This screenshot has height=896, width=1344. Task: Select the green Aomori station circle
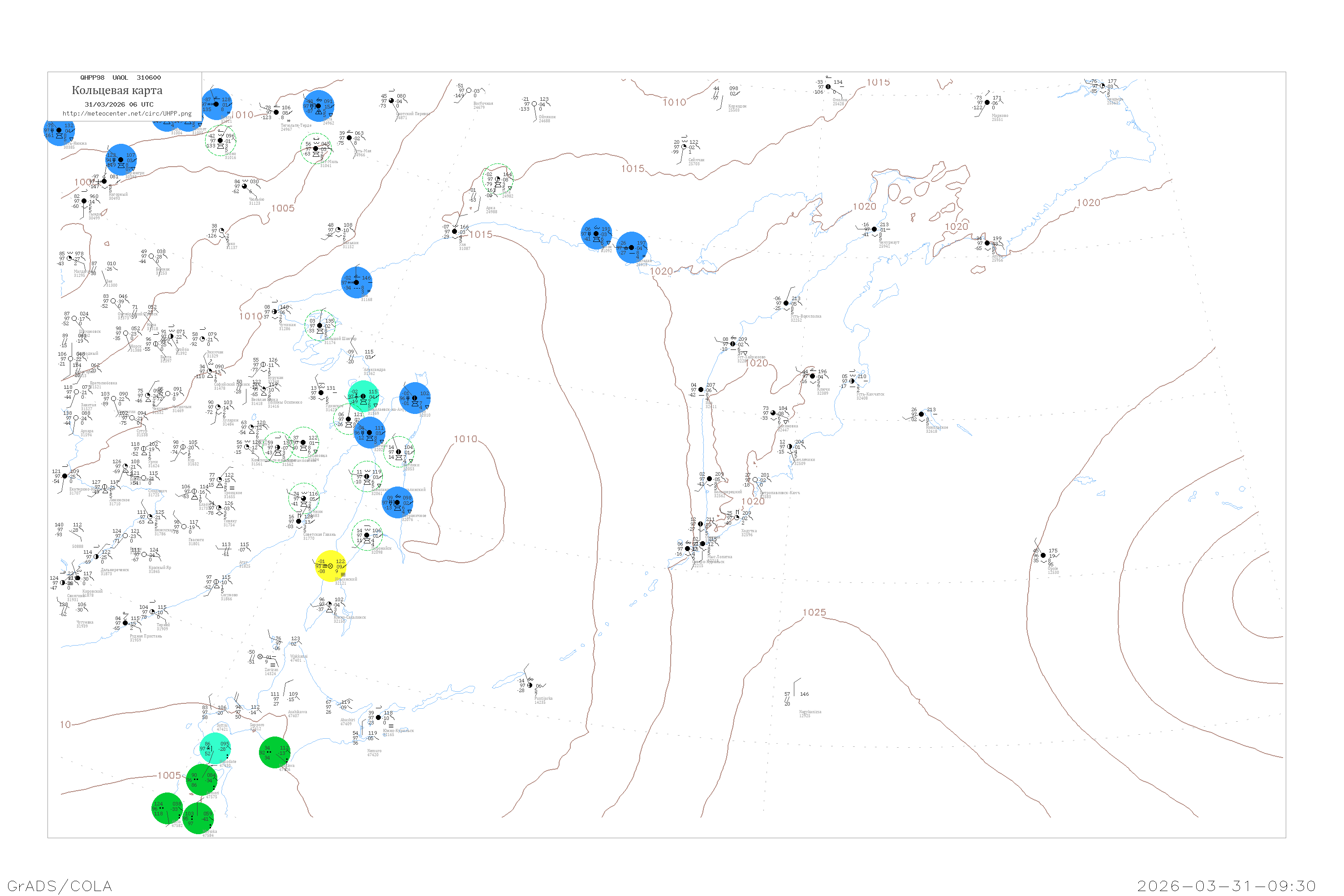pos(202,780)
